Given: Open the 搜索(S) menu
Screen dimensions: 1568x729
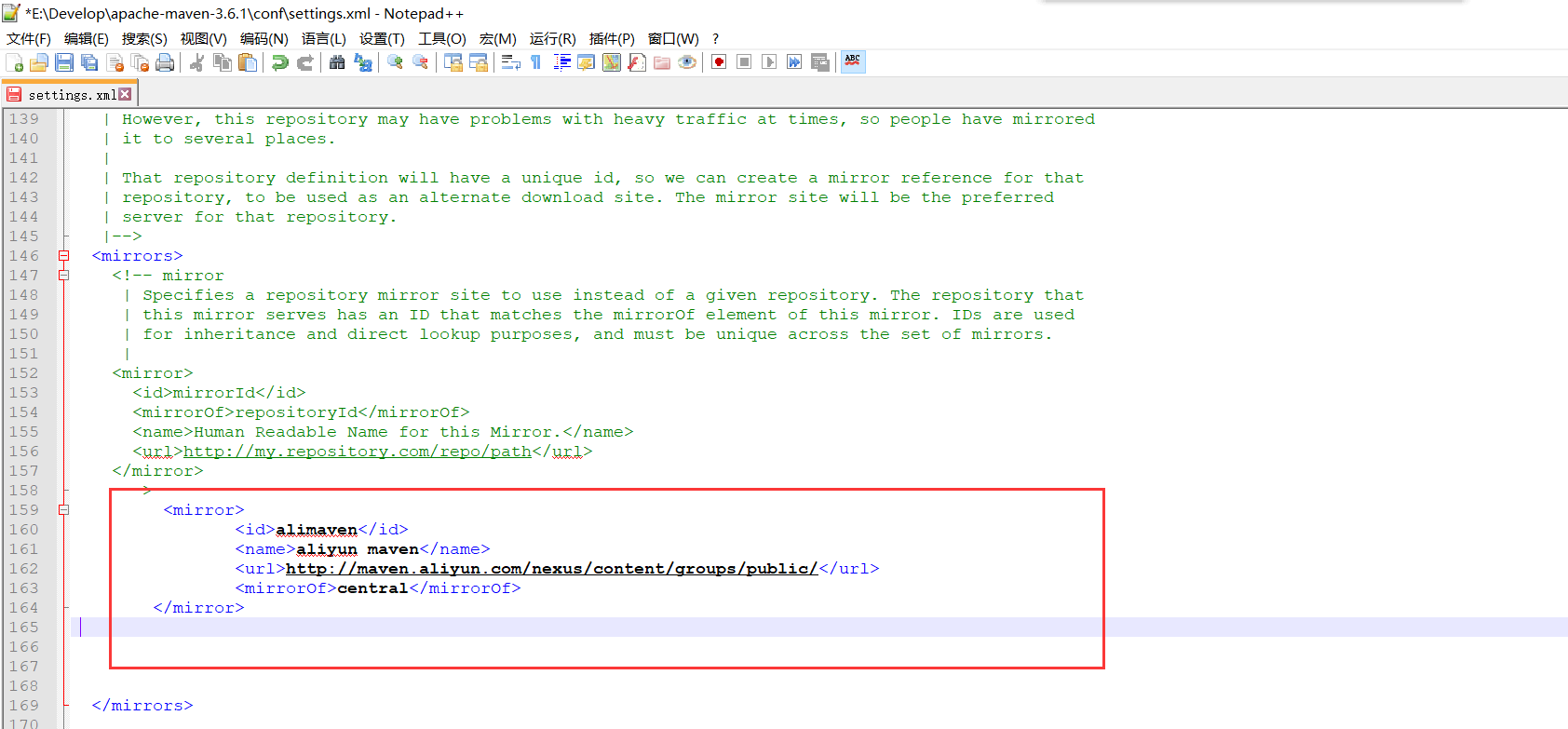Looking at the screenshot, I should 144,38.
